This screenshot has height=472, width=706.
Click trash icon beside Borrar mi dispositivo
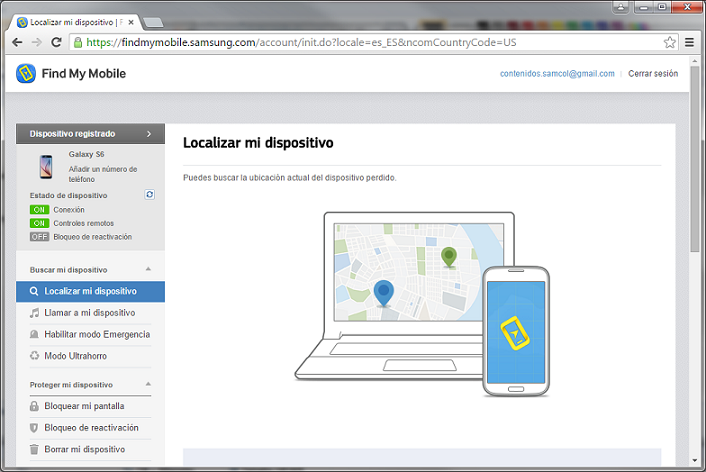(x=34, y=449)
